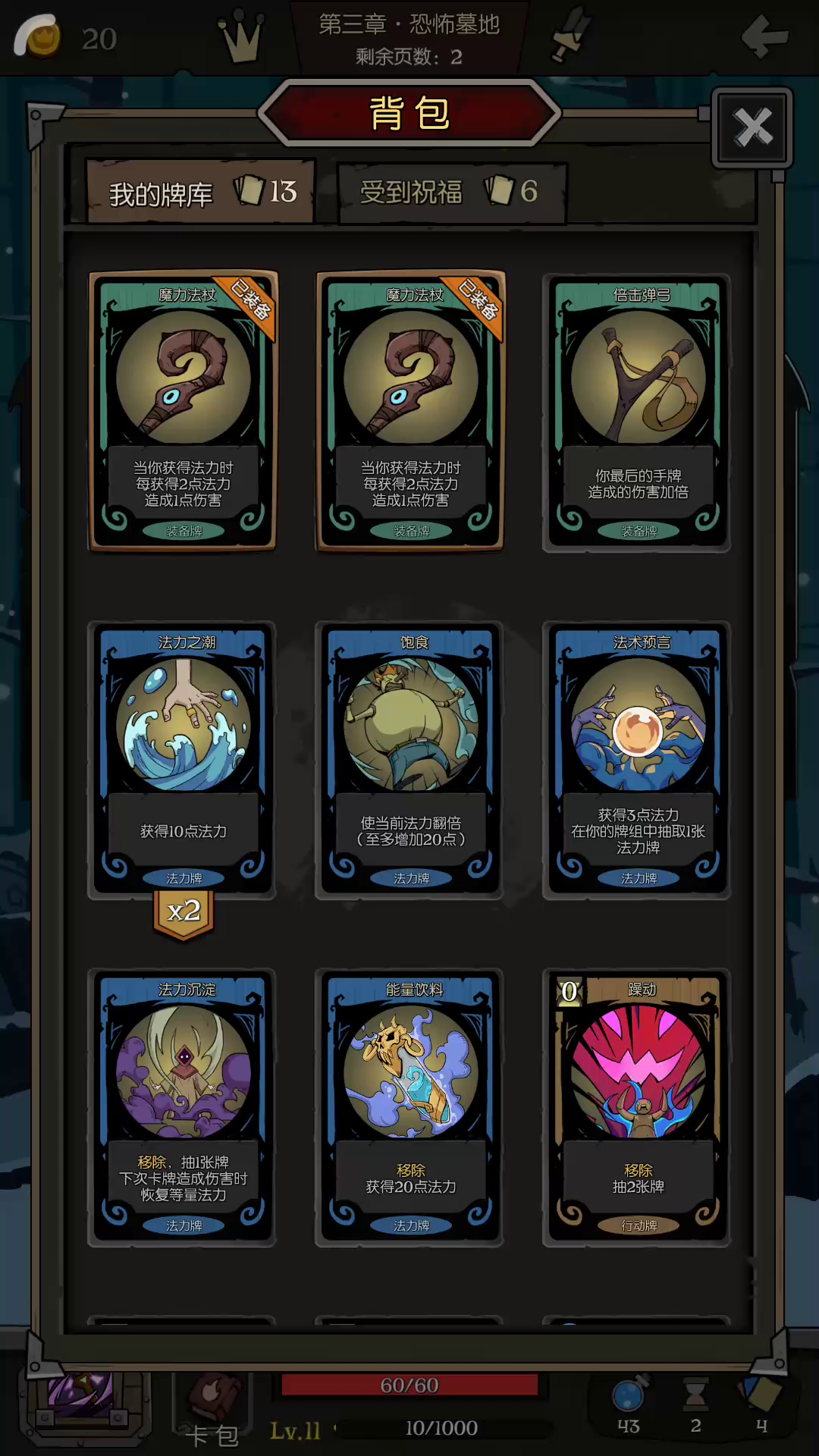Select the second equipped 魔力法杖 card
Screen dimensions: 819x1456
[x=410, y=410]
